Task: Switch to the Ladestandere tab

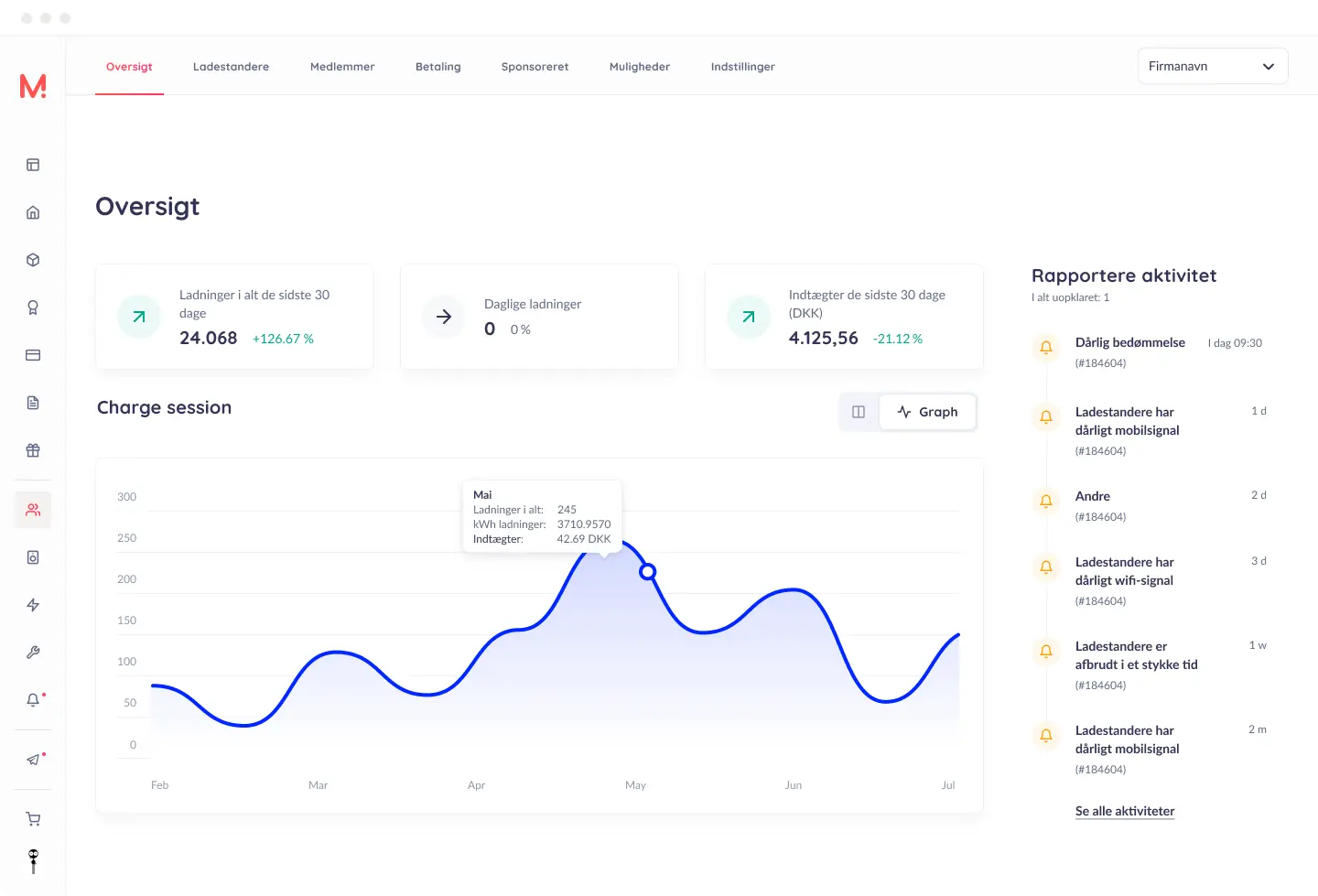Action: [x=231, y=67]
